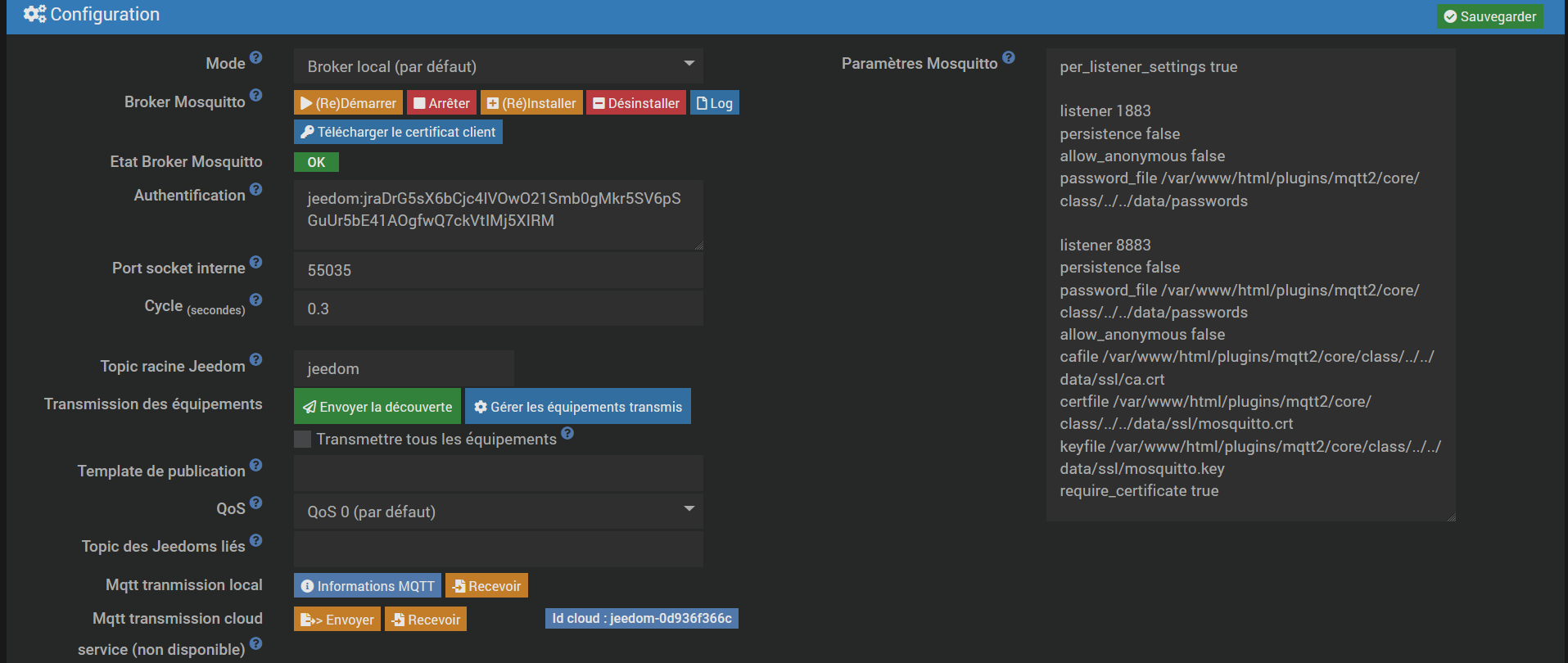The height and width of the screenshot is (663, 1568).
Task: Click the help icon next to Mode
Action: click(x=255, y=58)
